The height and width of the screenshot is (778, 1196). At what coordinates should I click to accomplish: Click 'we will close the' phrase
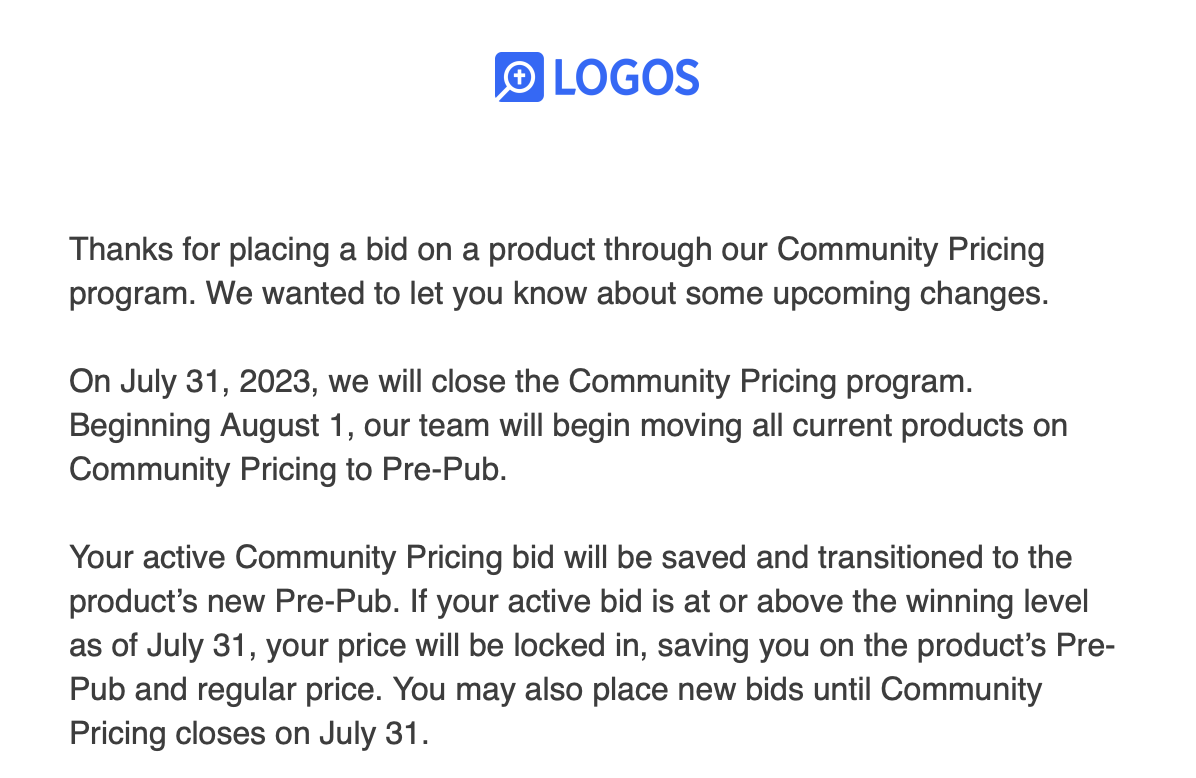[x=443, y=381]
